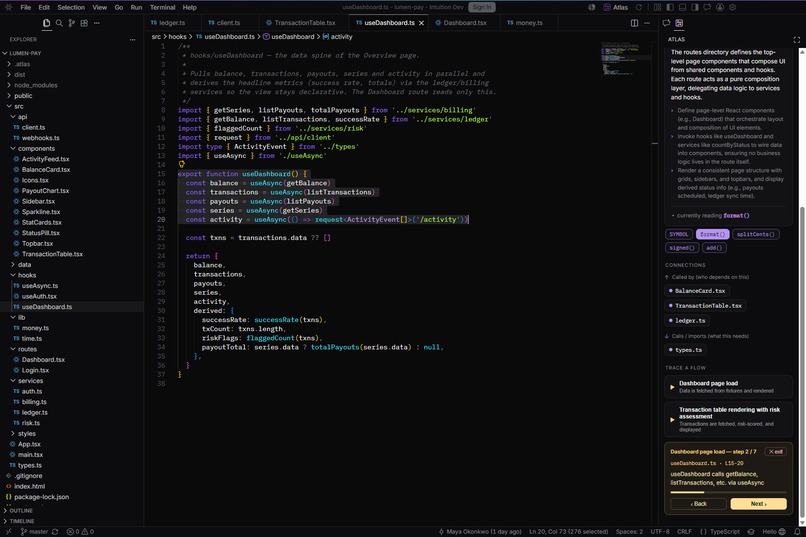The width and height of the screenshot is (806, 537).
Task: Expand the node_modules folder
Action: [35, 85]
